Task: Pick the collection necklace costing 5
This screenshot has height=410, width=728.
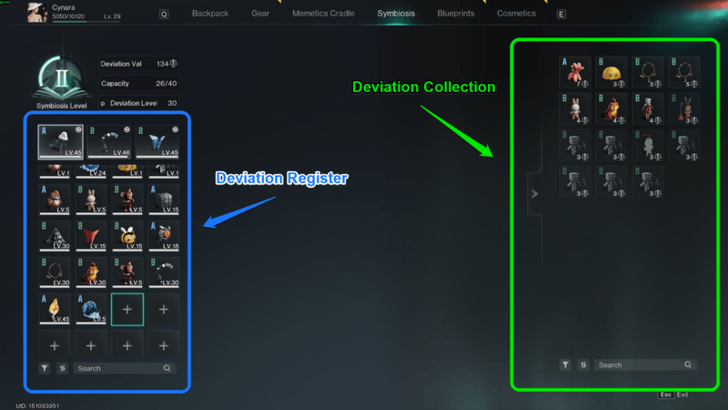Action: pyautogui.click(x=684, y=72)
